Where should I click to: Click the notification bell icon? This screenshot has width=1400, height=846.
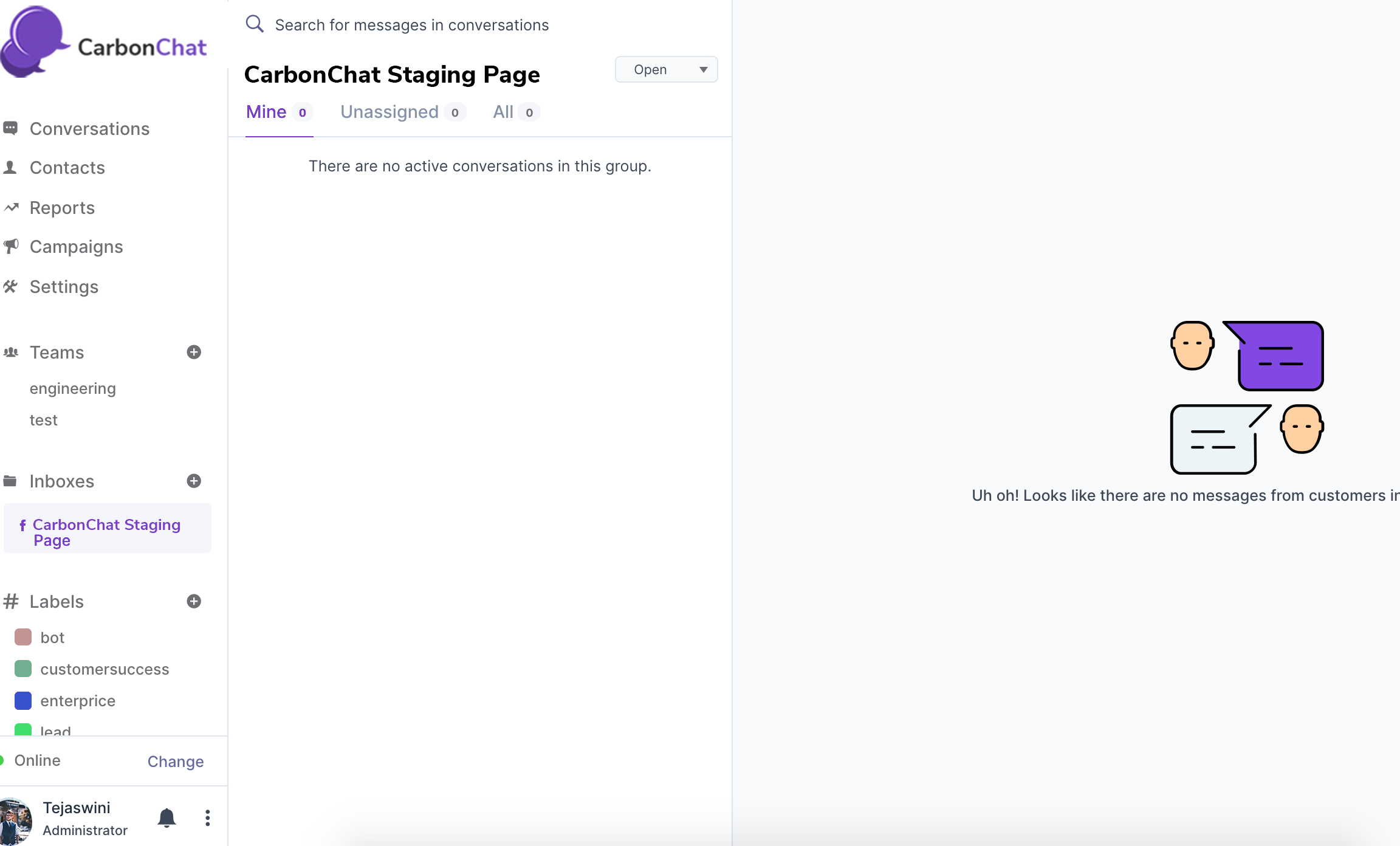tap(166, 818)
